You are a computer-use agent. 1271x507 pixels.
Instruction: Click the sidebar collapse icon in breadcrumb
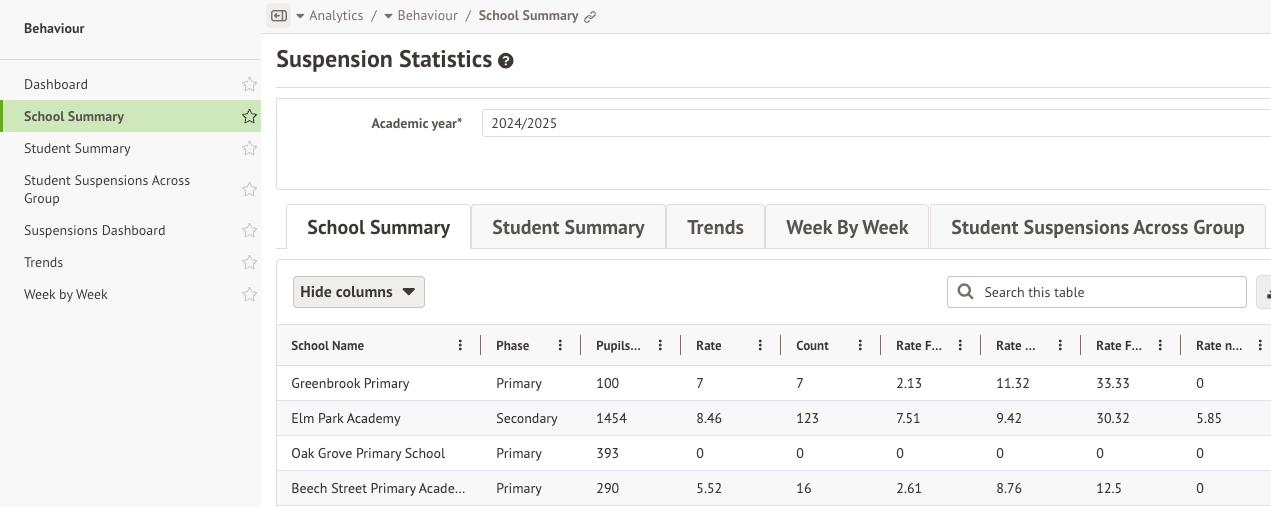tap(279, 16)
